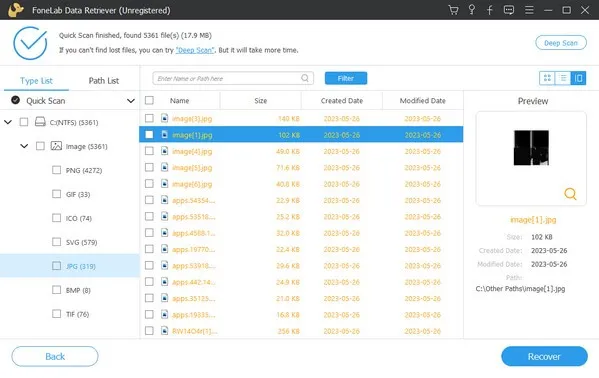Screen dimensions: 599x378
Task: Switch to list view
Action: (563, 78)
